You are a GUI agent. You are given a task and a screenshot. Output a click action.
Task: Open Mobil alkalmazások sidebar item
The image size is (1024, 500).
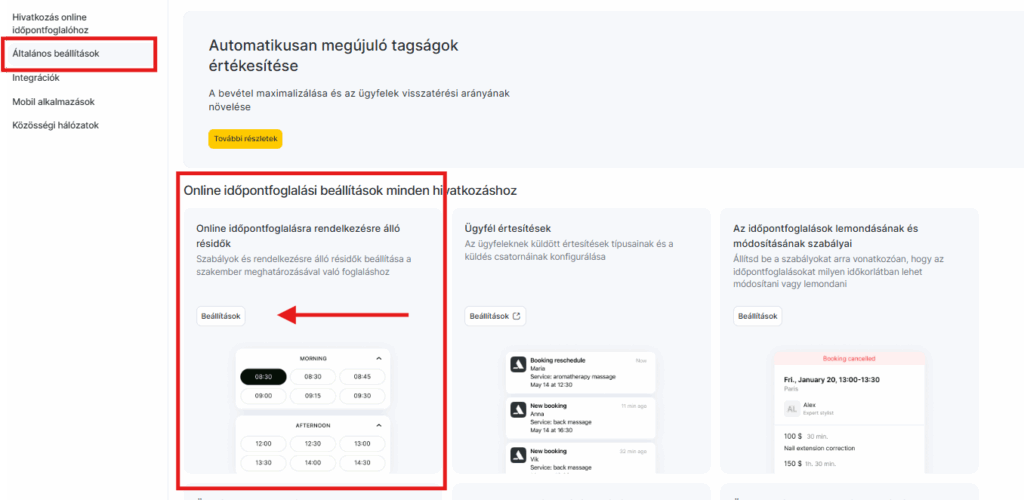click(x=53, y=101)
